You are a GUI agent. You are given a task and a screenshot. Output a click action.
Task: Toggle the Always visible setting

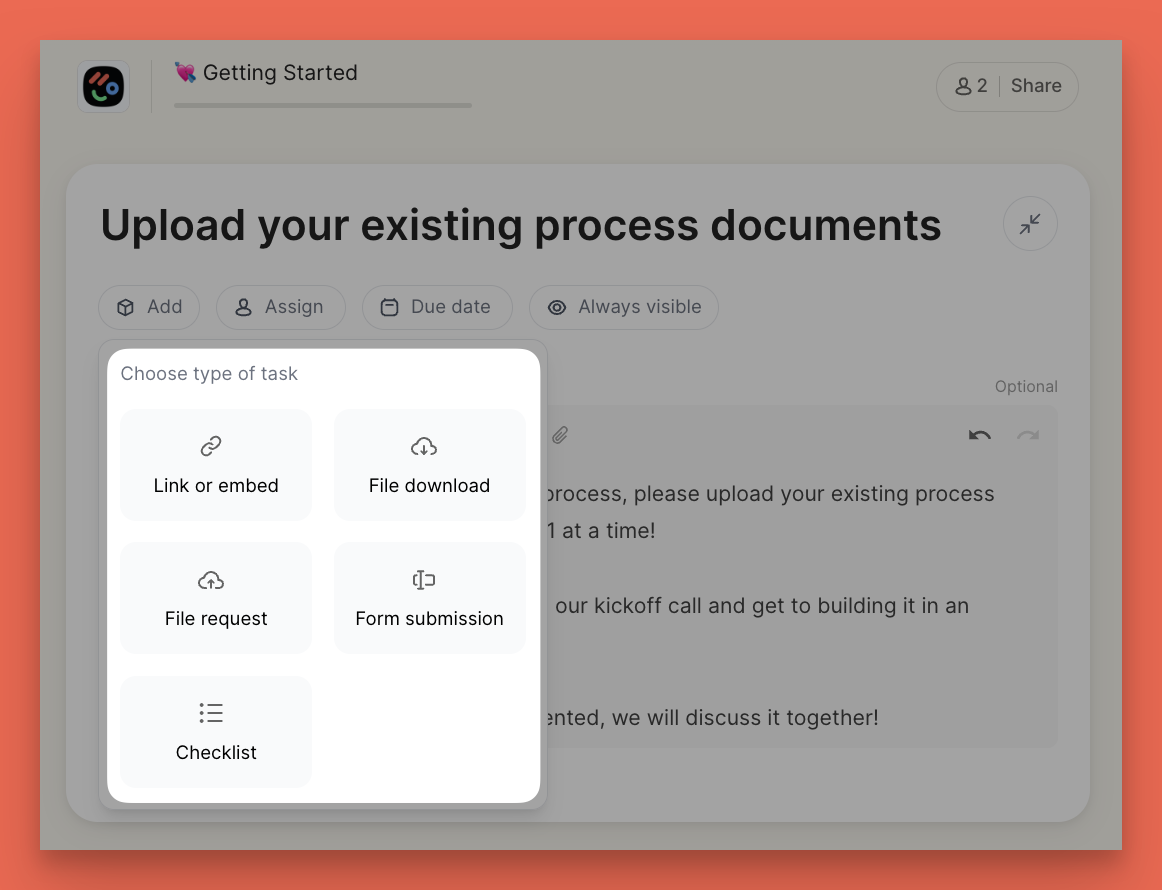[x=623, y=307]
